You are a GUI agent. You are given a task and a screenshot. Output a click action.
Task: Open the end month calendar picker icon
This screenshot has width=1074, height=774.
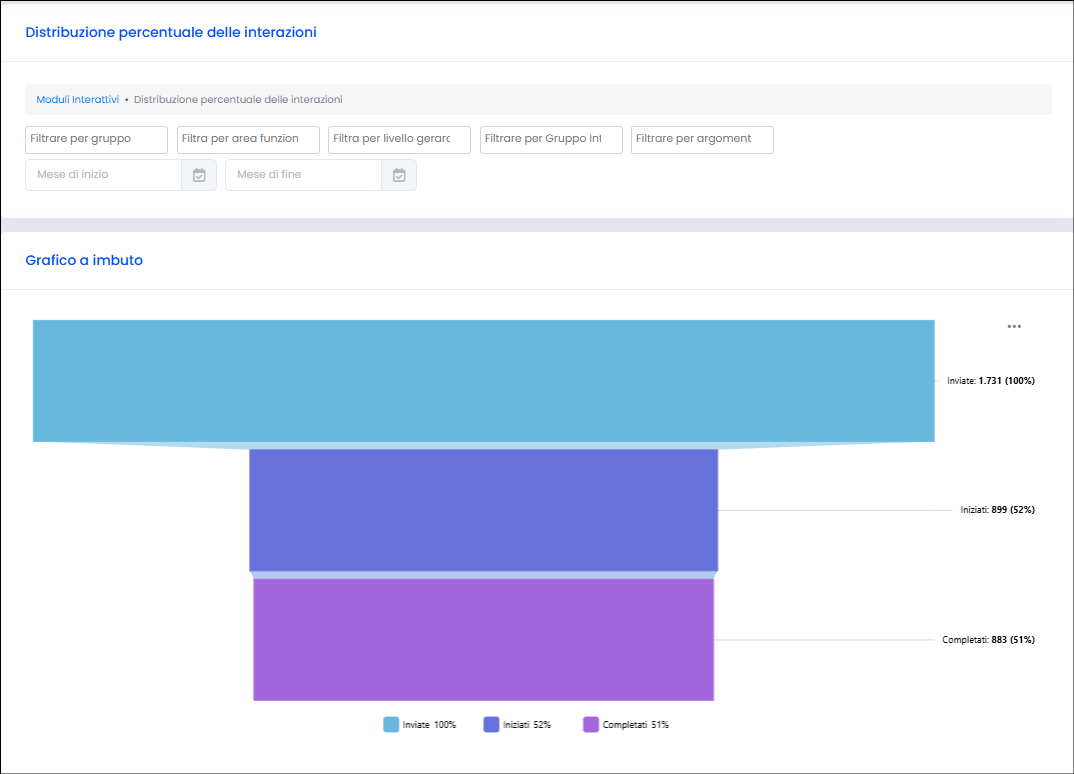[x=399, y=175]
